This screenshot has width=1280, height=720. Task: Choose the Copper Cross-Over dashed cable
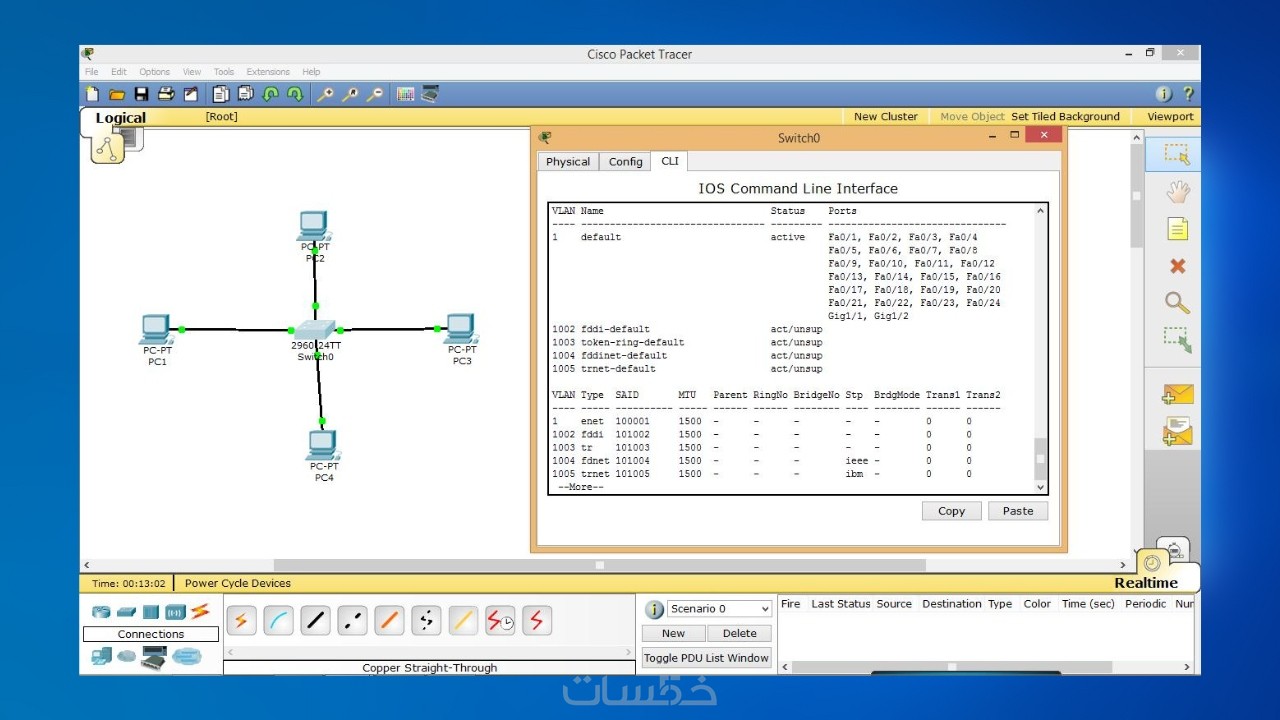(x=352, y=621)
